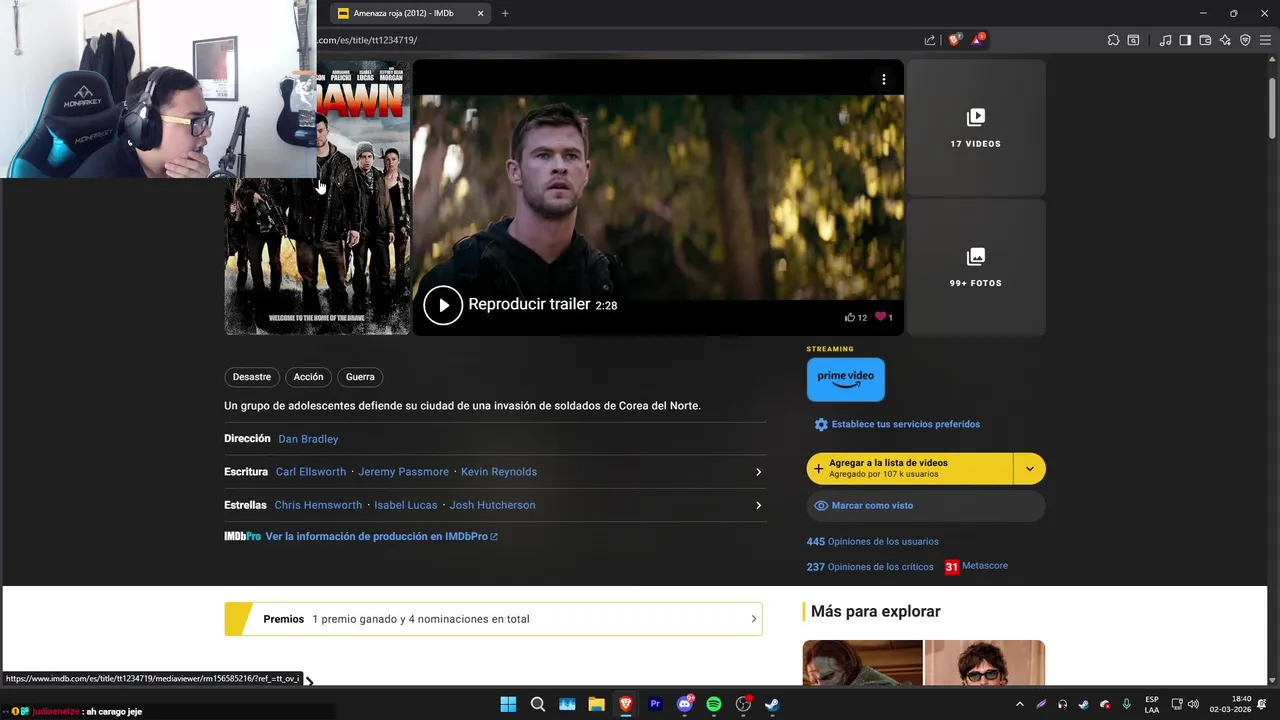The height and width of the screenshot is (720, 1280).
Task: Expand the watchlist dropdown arrow
Action: [x=1030, y=468]
